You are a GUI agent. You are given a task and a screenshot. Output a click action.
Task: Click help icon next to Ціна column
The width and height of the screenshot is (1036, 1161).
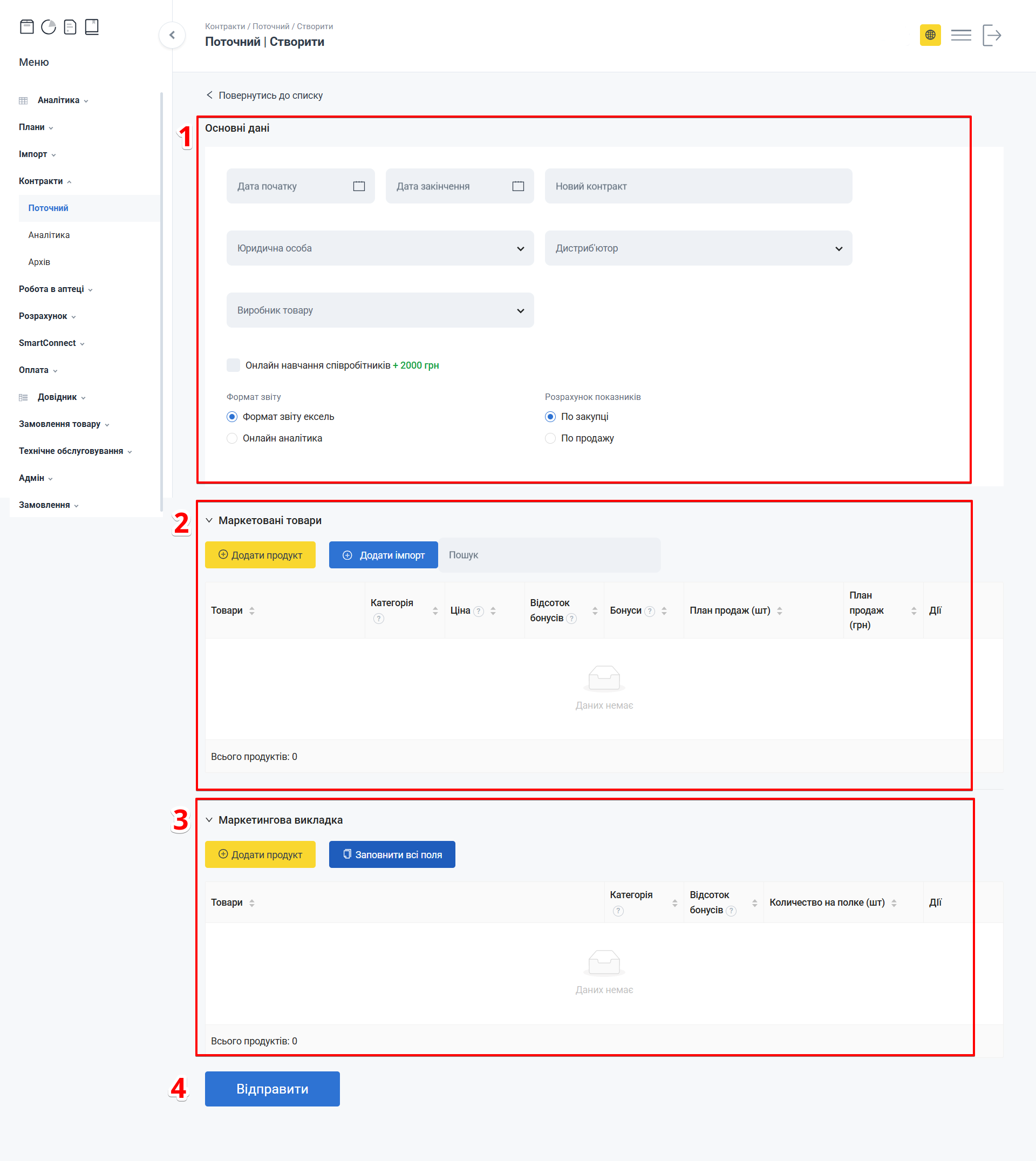pyautogui.click(x=479, y=611)
